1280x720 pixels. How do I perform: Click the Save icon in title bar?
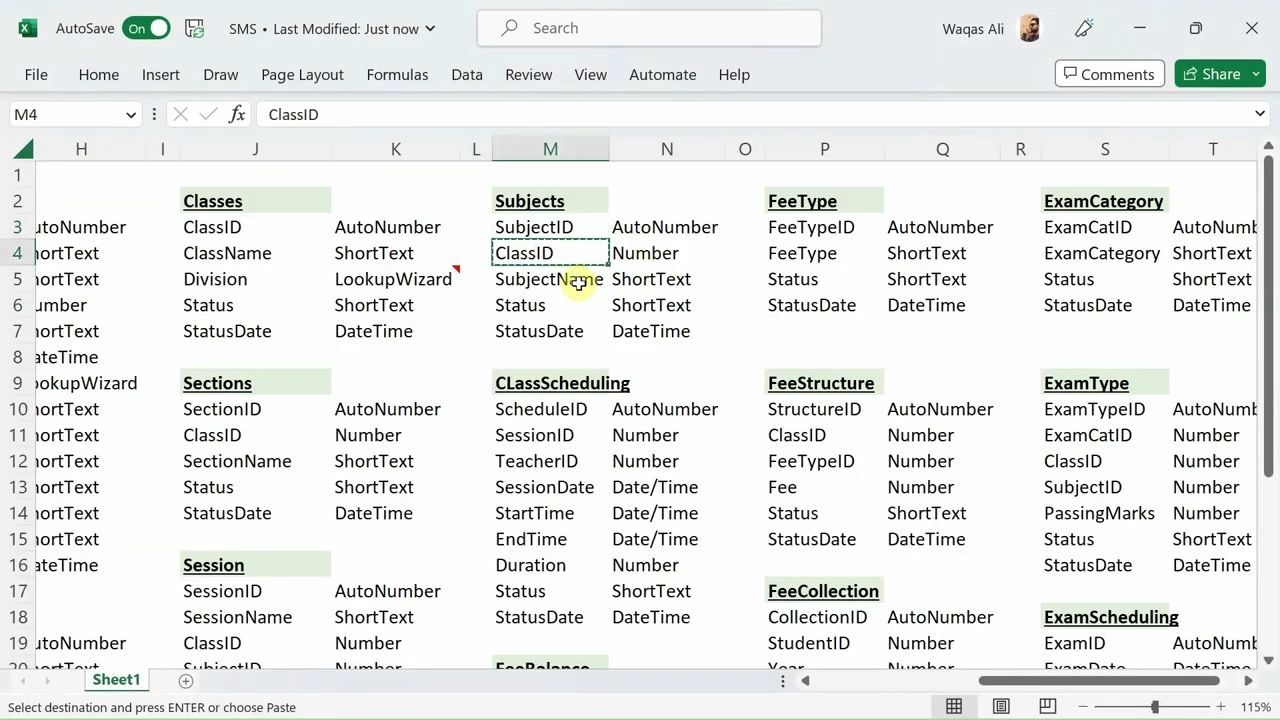[x=195, y=28]
